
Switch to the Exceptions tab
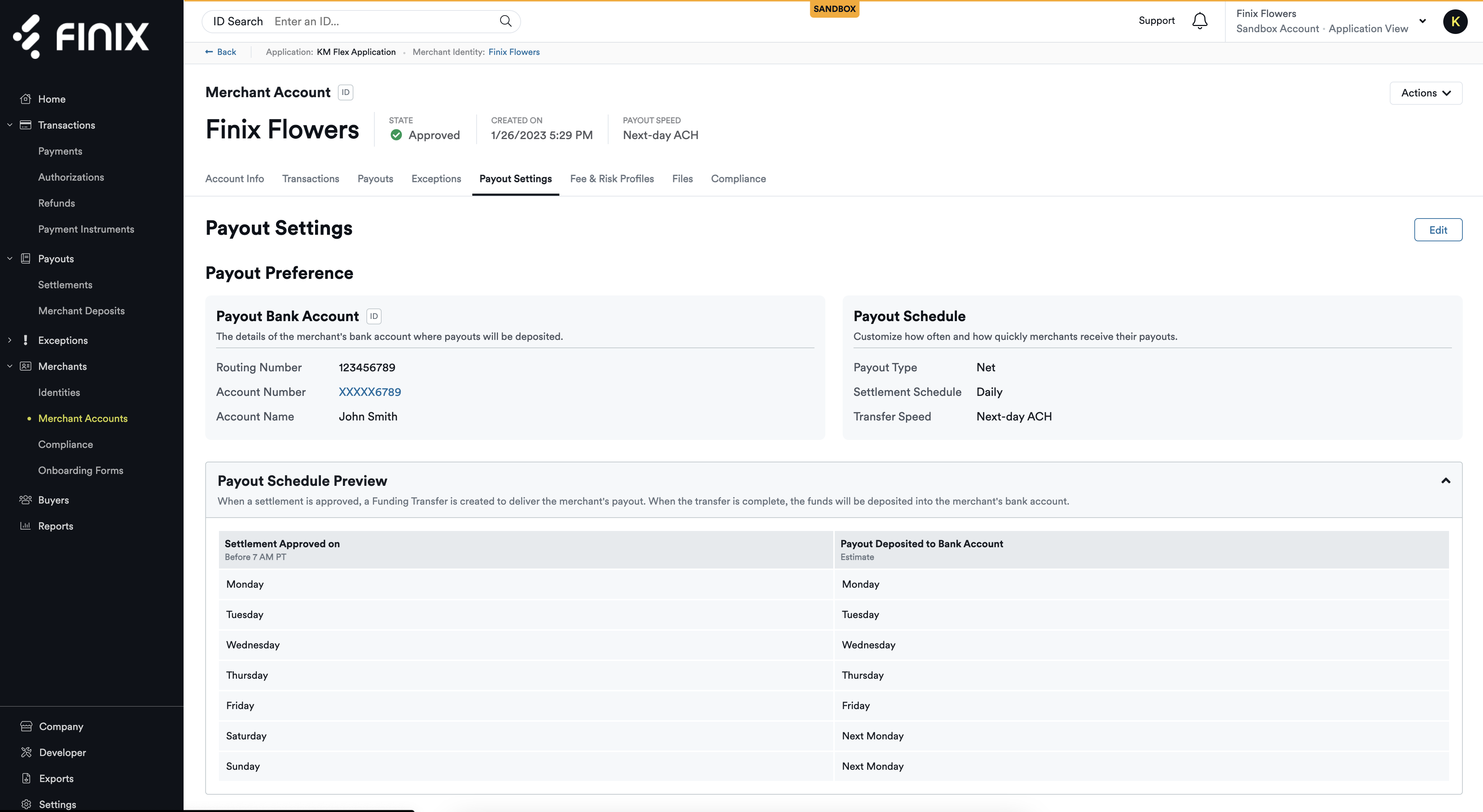(x=436, y=179)
